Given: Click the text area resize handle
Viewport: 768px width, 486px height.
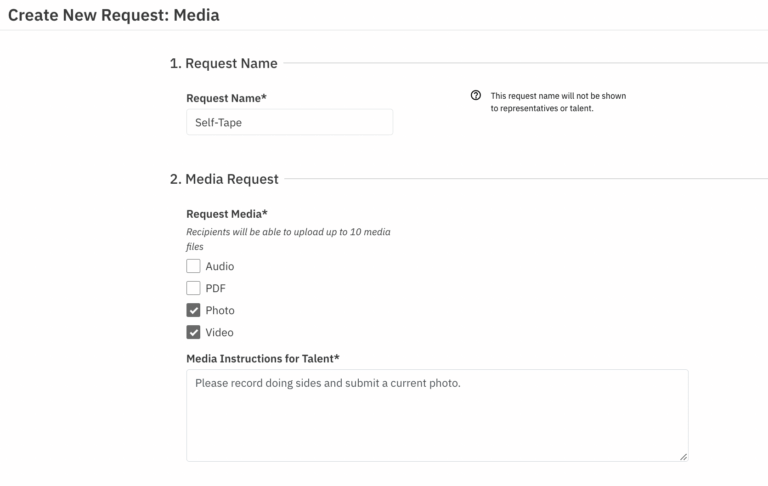Looking at the screenshot, I should pos(683,457).
